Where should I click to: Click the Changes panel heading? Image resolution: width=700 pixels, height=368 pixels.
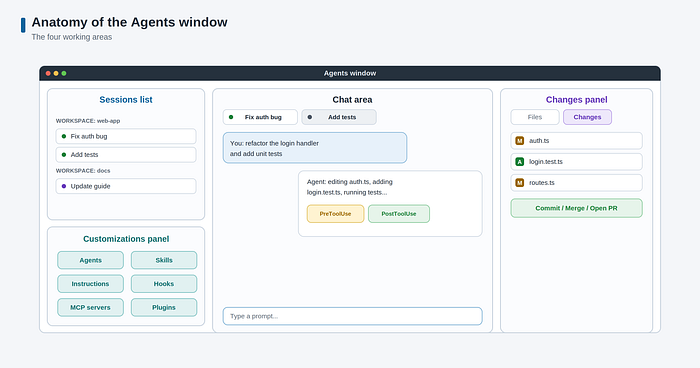coord(576,100)
